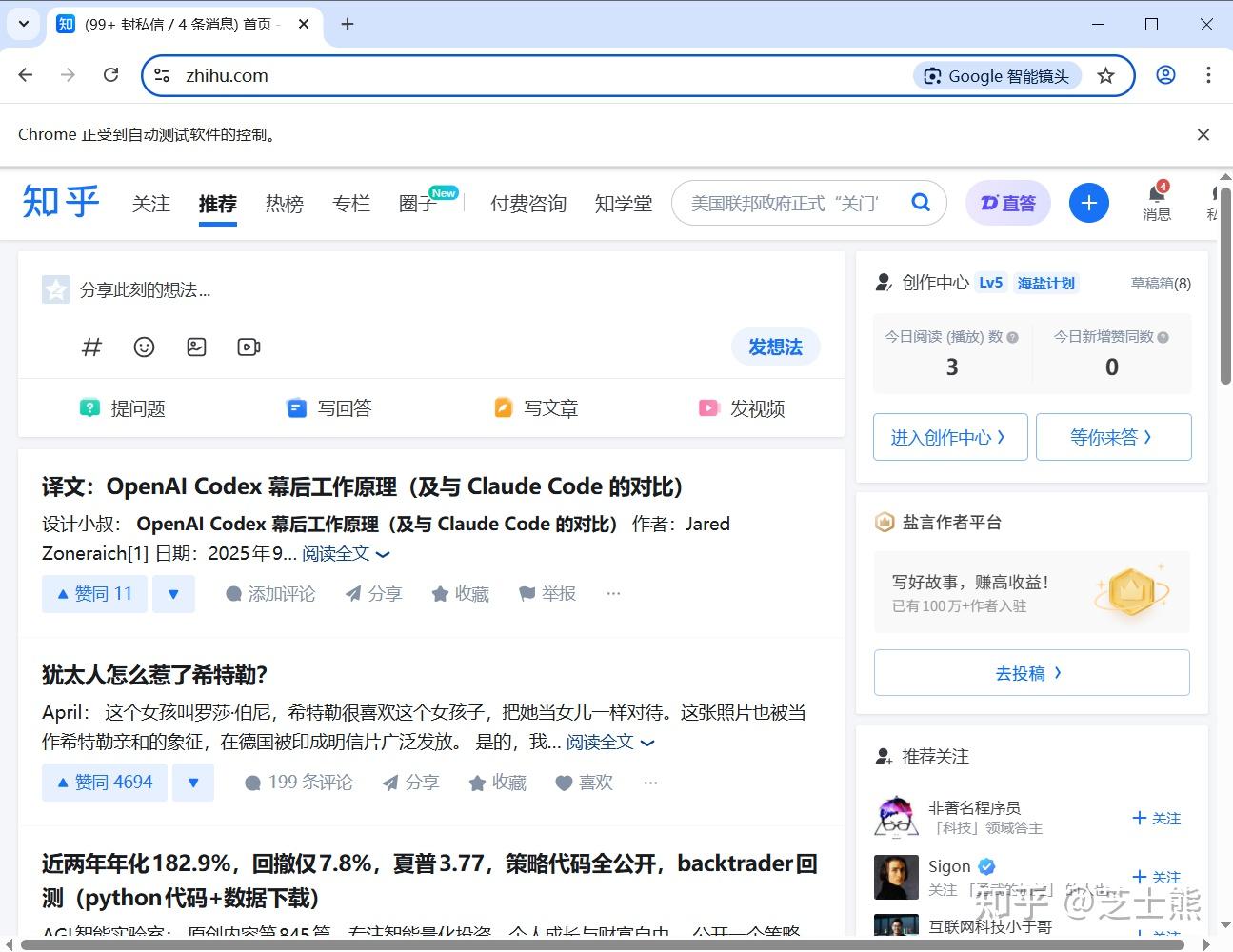Click the downvote arrow on the first post

(173, 593)
